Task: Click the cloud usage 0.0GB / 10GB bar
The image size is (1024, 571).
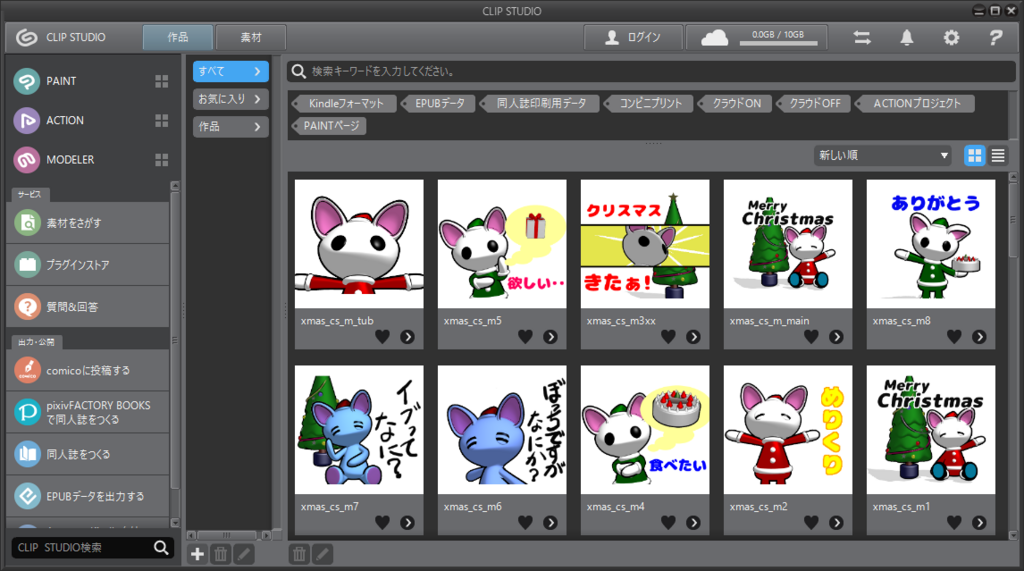Action: 778,39
